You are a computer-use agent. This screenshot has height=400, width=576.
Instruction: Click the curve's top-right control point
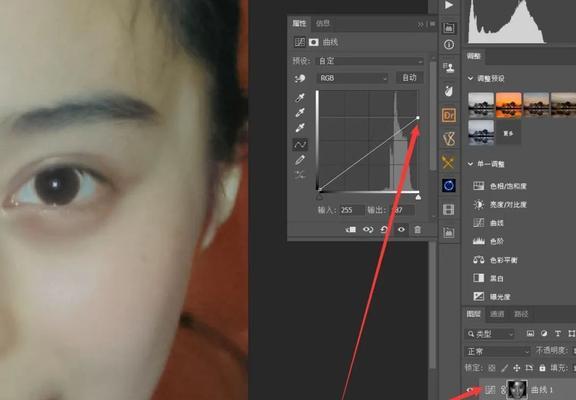[x=418, y=118]
